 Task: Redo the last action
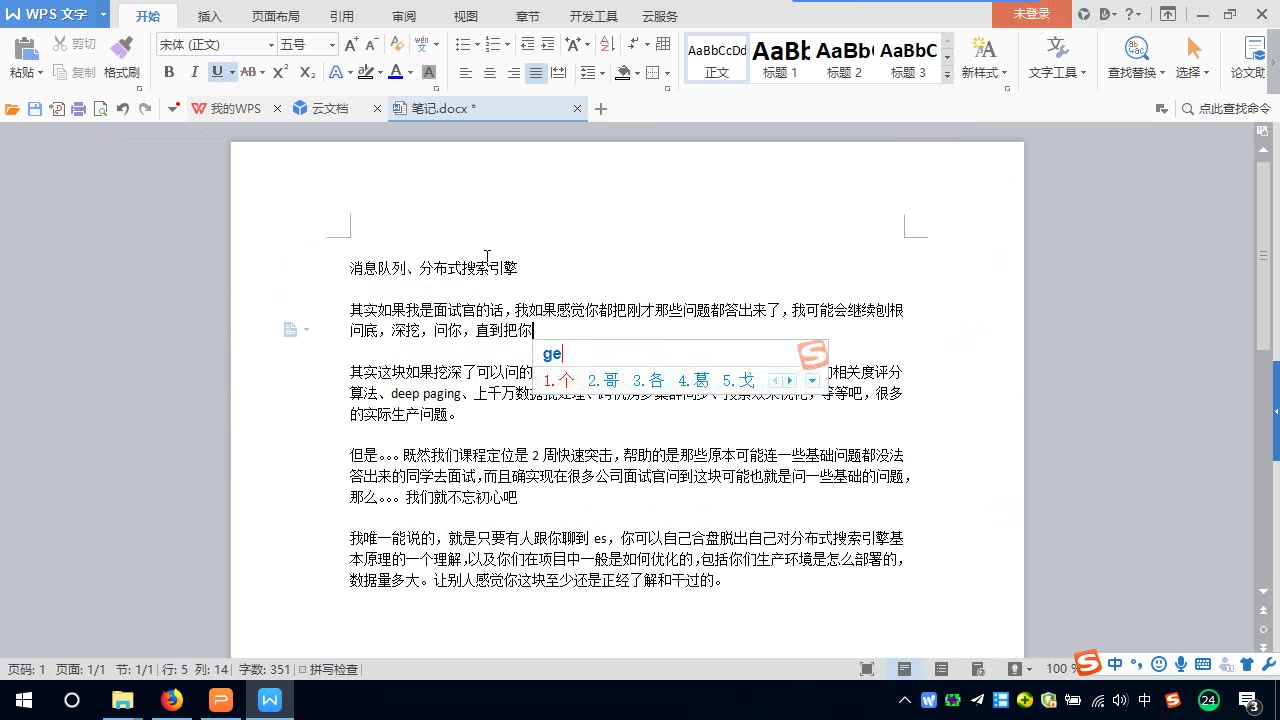click(145, 109)
